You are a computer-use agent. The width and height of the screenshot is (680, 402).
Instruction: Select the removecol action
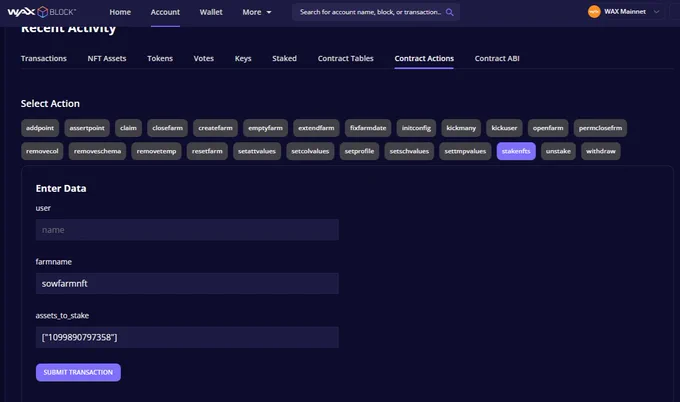(42, 151)
